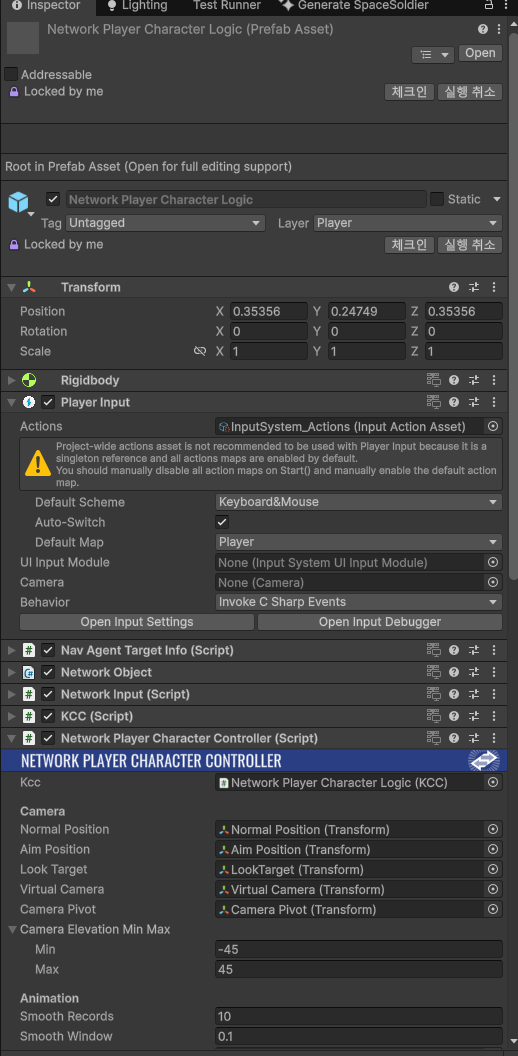Pick object for Actions field
The image size is (518, 1056).
point(493,426)
